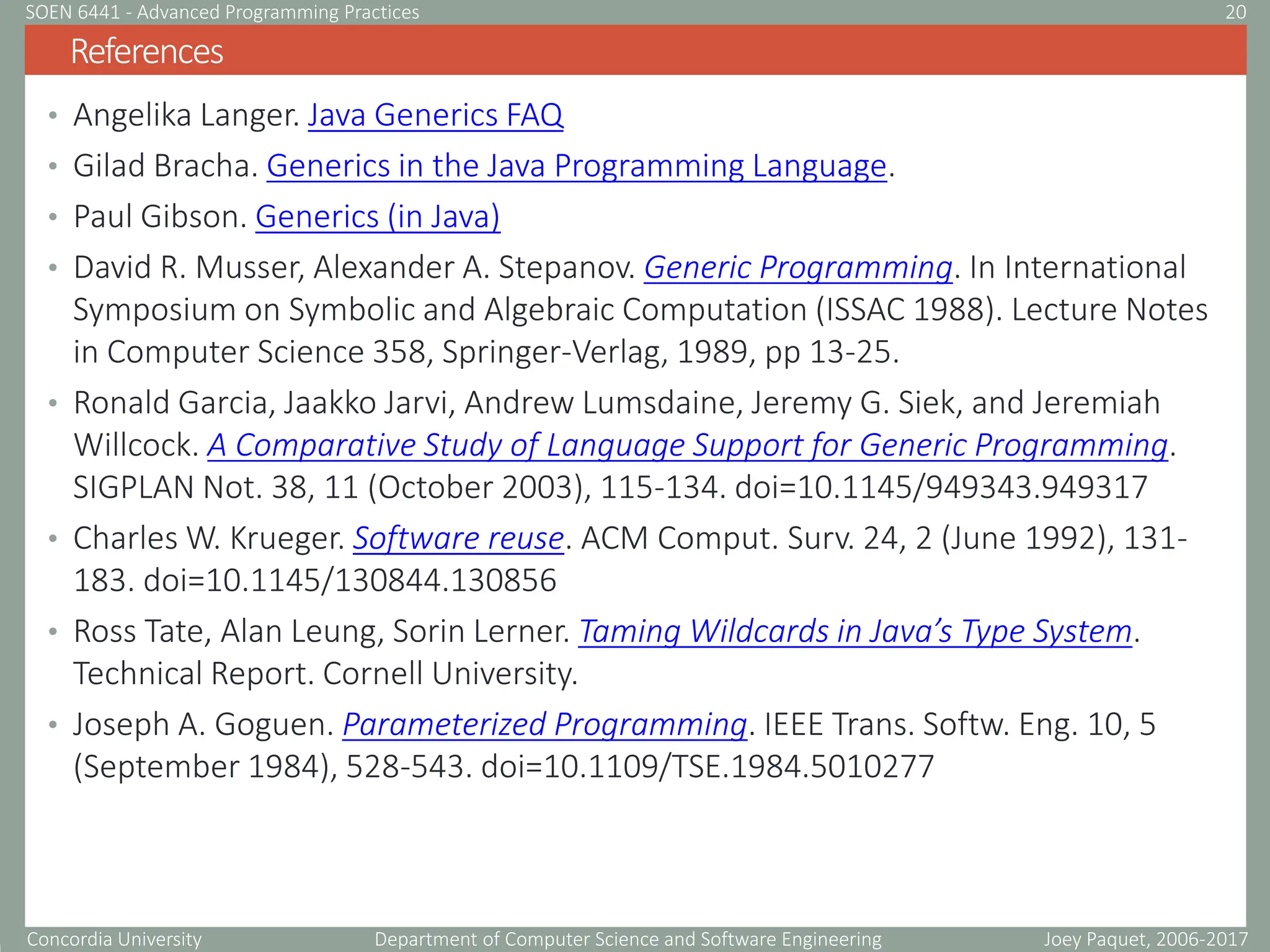The image size is (1270, 952).
Task: Open A Comparative Study of Language Support link
Action: 688,446
